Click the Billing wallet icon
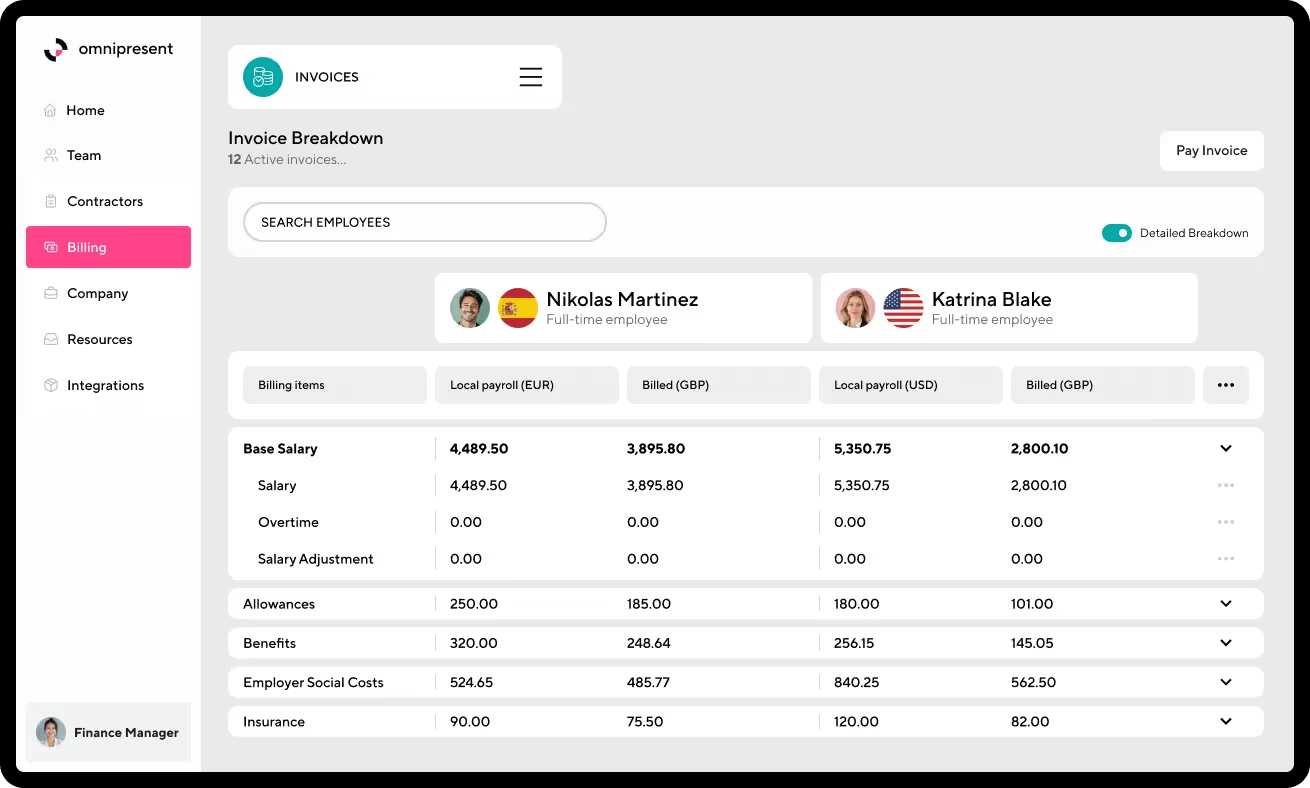1310x788 pixels. 50,247
